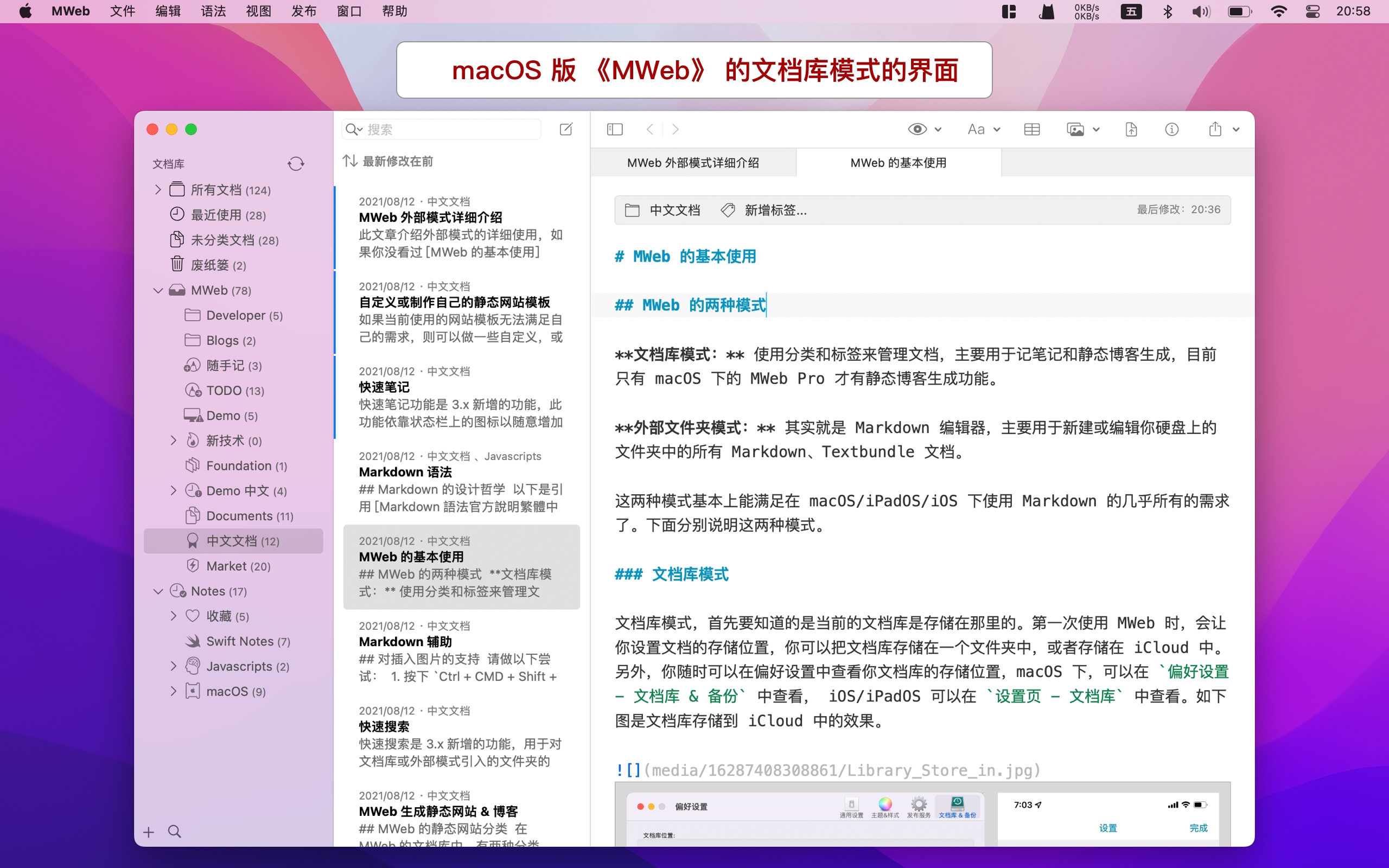The height and width of the screenshot is (868, 1389).
Task: Open the 语法 menu
Action: [x=214, y=11]
